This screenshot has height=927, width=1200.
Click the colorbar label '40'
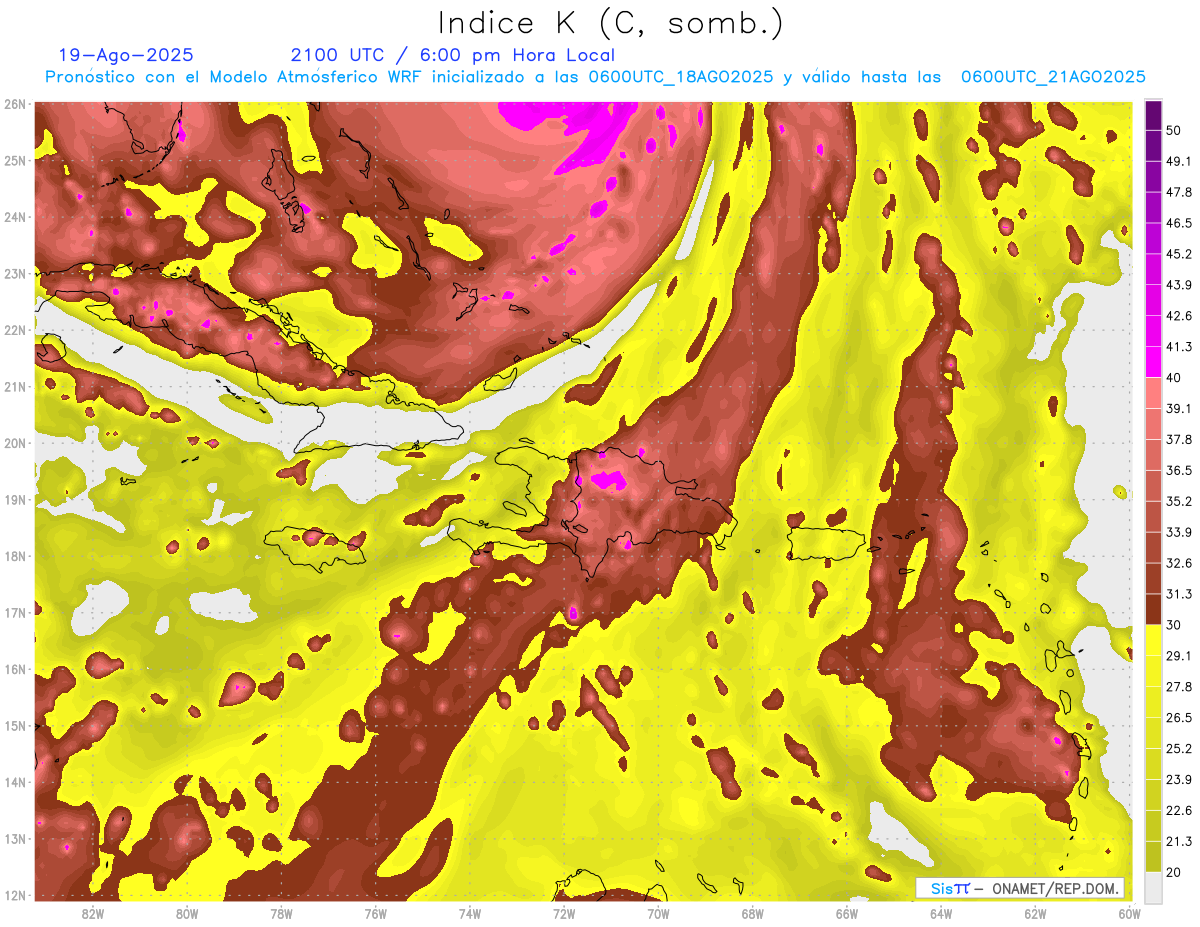[x=1173, y=377]
